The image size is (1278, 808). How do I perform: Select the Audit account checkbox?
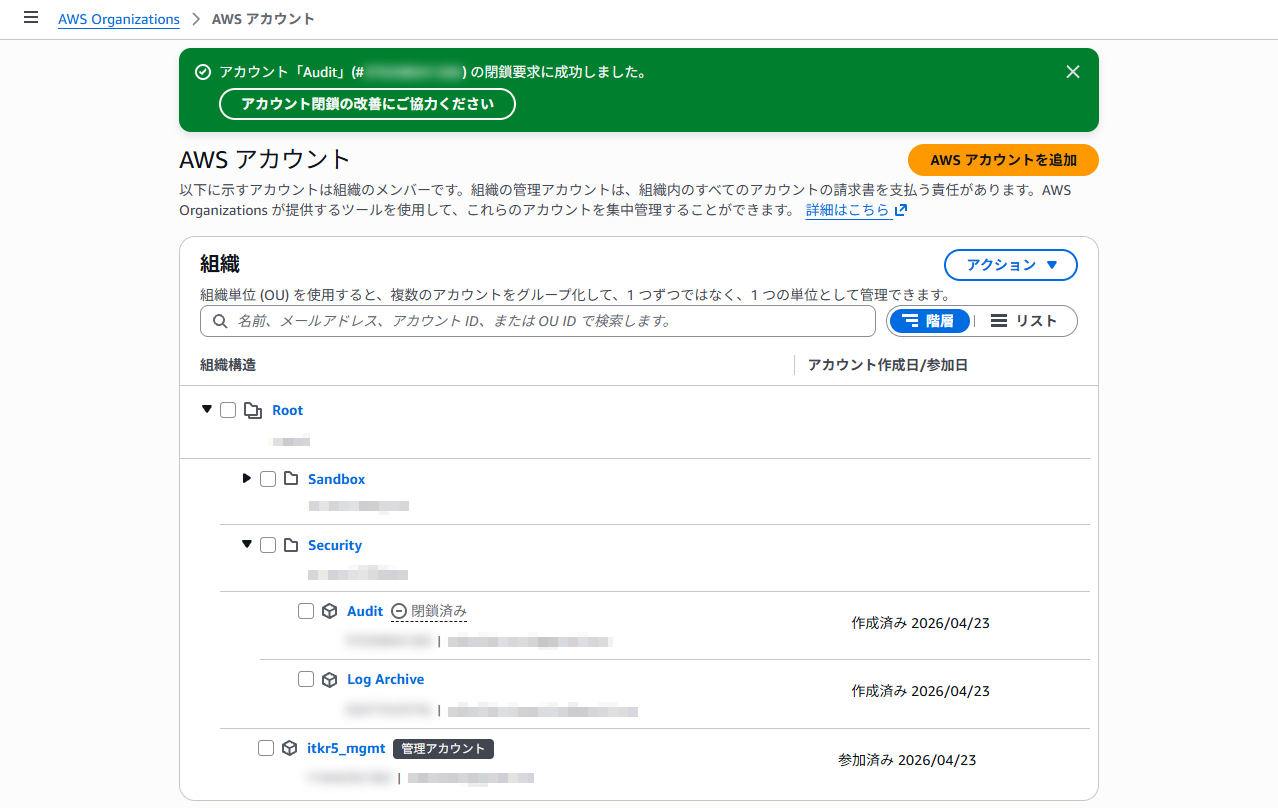click(306, 611)
